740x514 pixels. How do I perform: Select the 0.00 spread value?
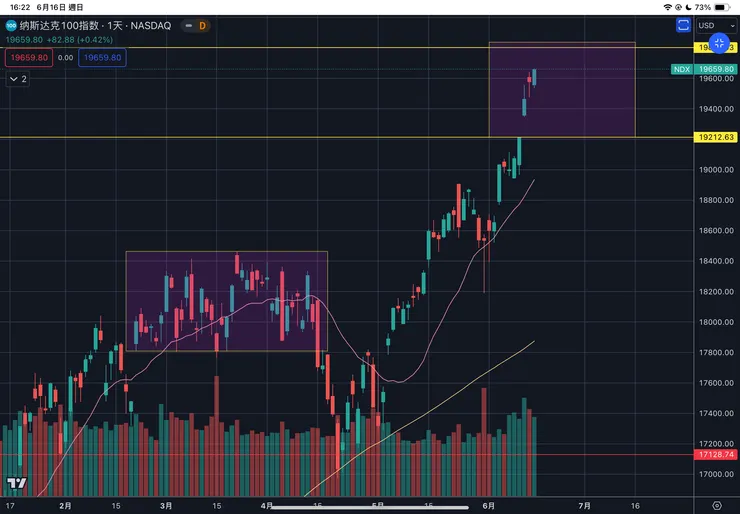point(66,58)
